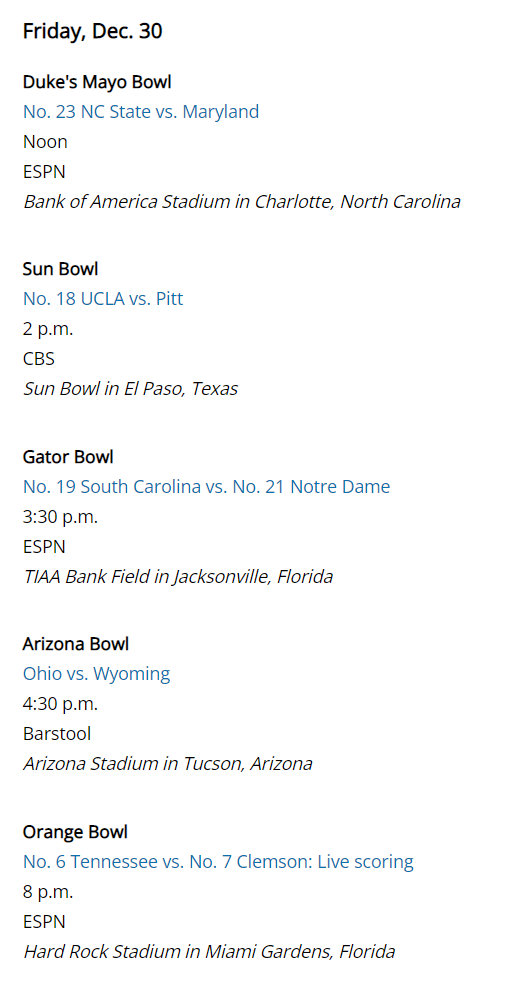The image size is (508, 1001).
Task: Click the 3:30 p.m. kickoff time
Action: (x=61, y=516)
